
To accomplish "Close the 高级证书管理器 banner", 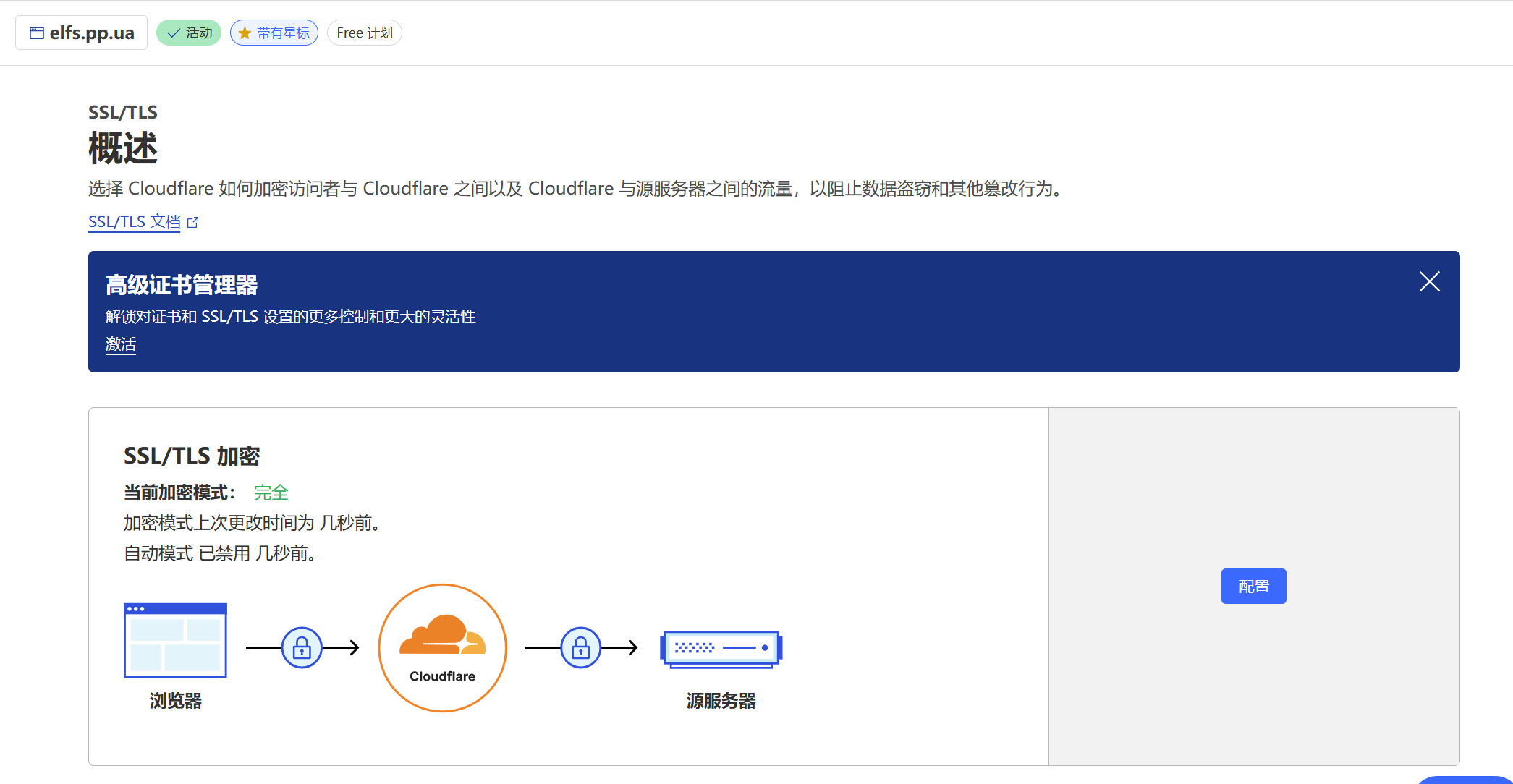I will point(1429,281).
